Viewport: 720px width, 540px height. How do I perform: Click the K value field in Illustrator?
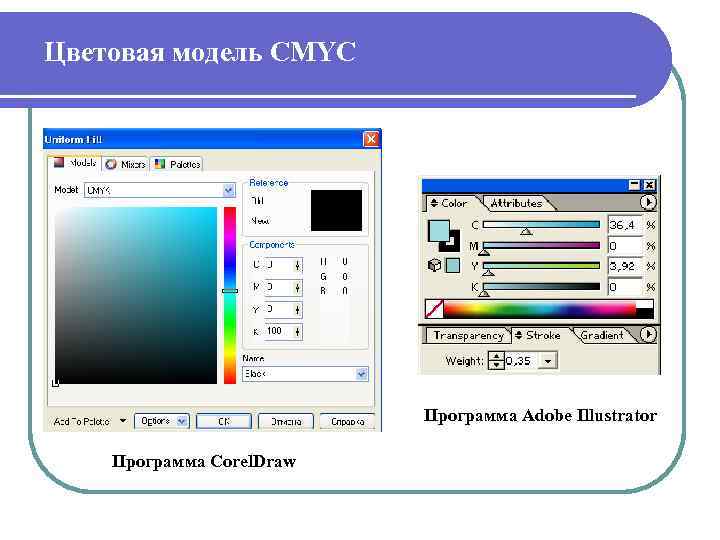[x=624, y=287]
